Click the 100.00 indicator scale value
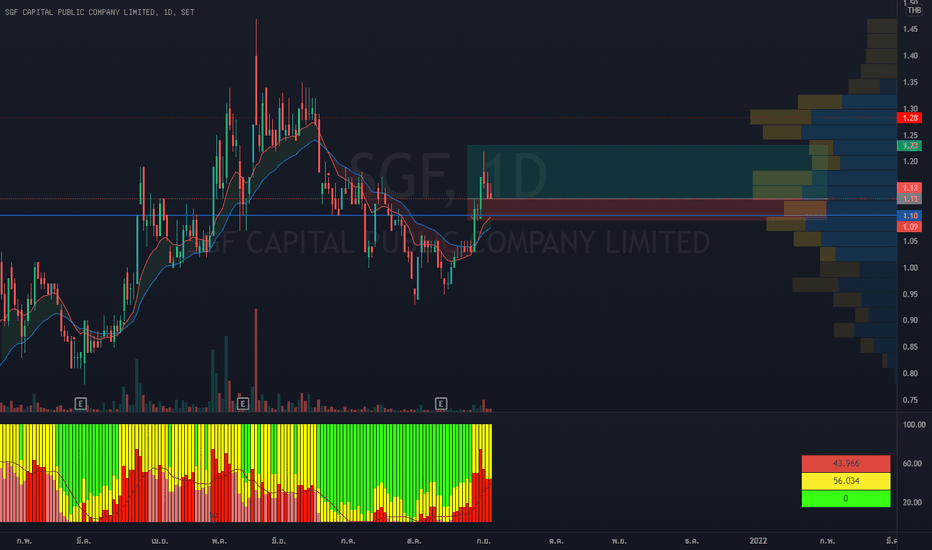 [x=914, y=425]
